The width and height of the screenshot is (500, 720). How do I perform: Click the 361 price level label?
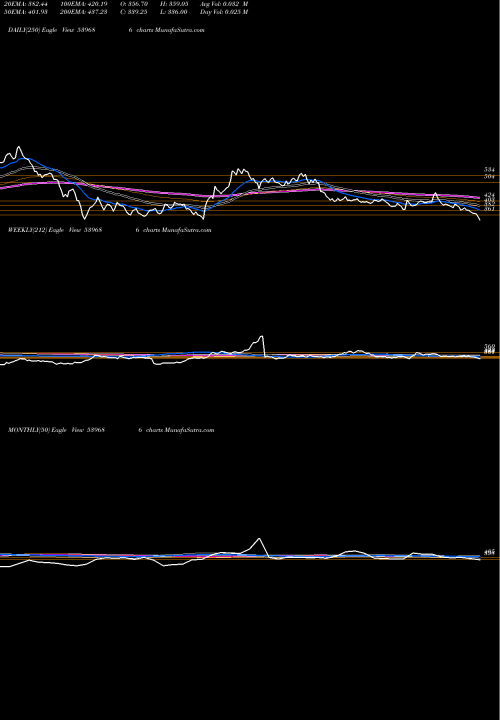(x=489, y=209)
